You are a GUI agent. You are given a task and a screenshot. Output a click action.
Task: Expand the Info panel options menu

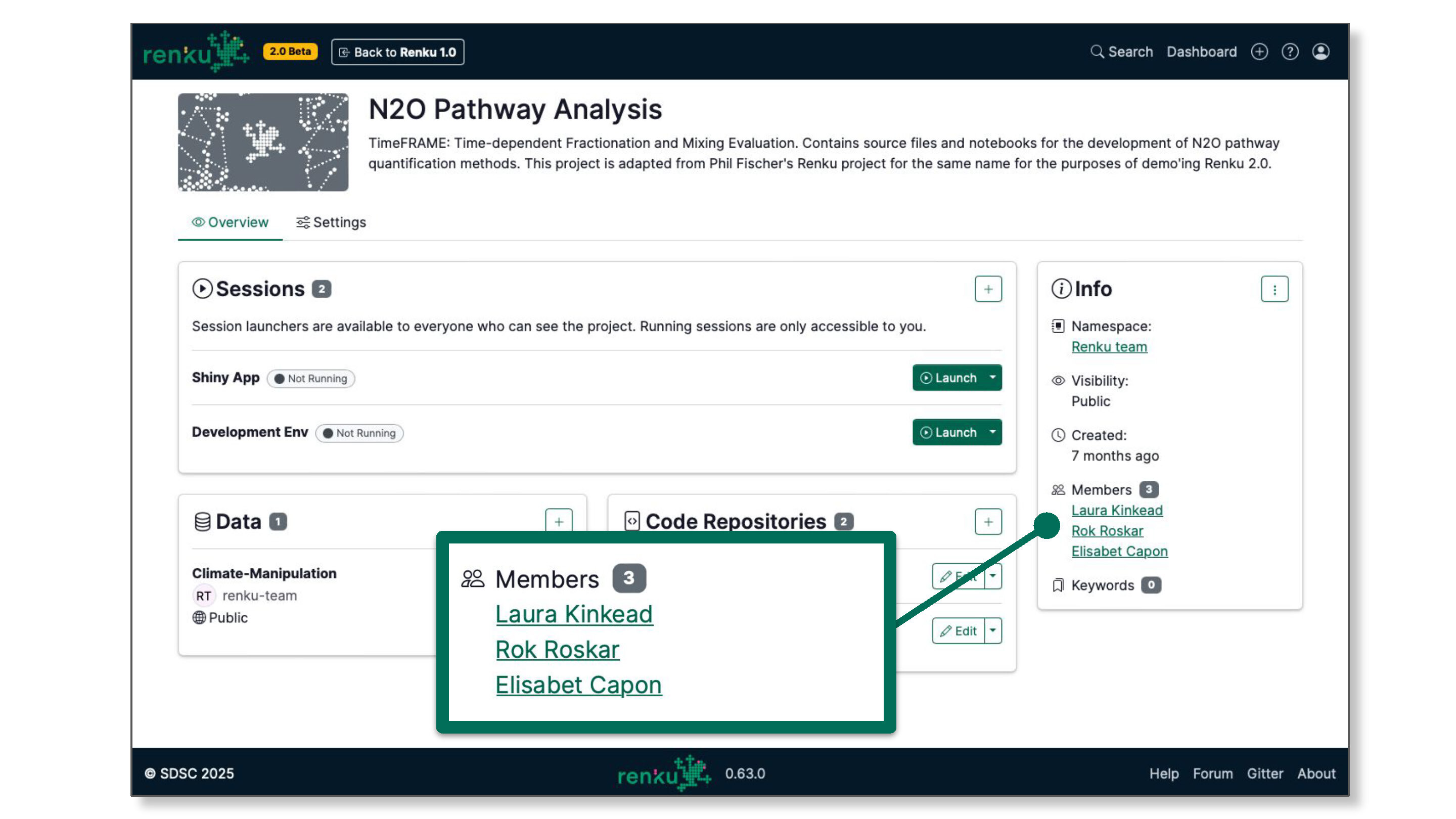pos(1275,289)
